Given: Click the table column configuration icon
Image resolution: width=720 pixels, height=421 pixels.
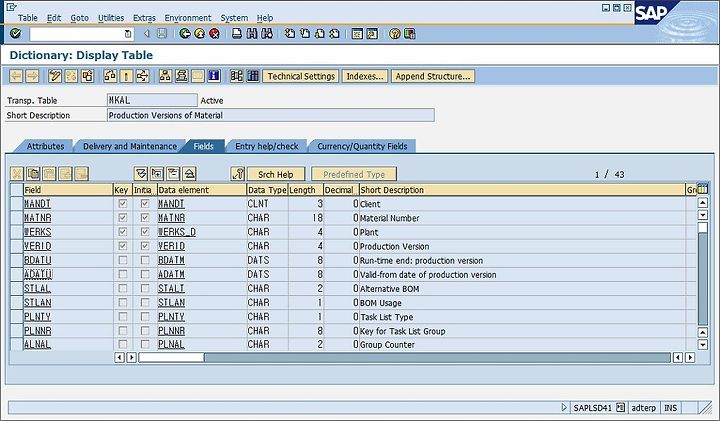Looking at the screenshot, I should tap(703, 189).
